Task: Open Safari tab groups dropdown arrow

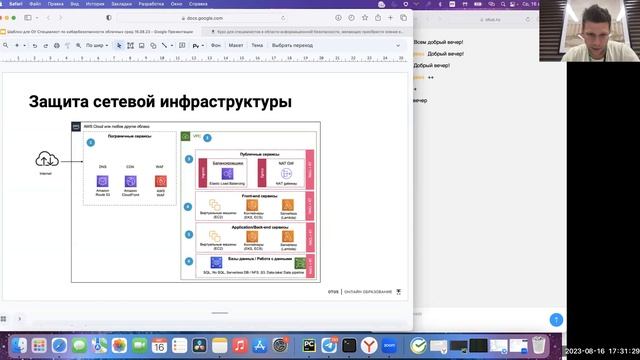Action: [37, 18]
